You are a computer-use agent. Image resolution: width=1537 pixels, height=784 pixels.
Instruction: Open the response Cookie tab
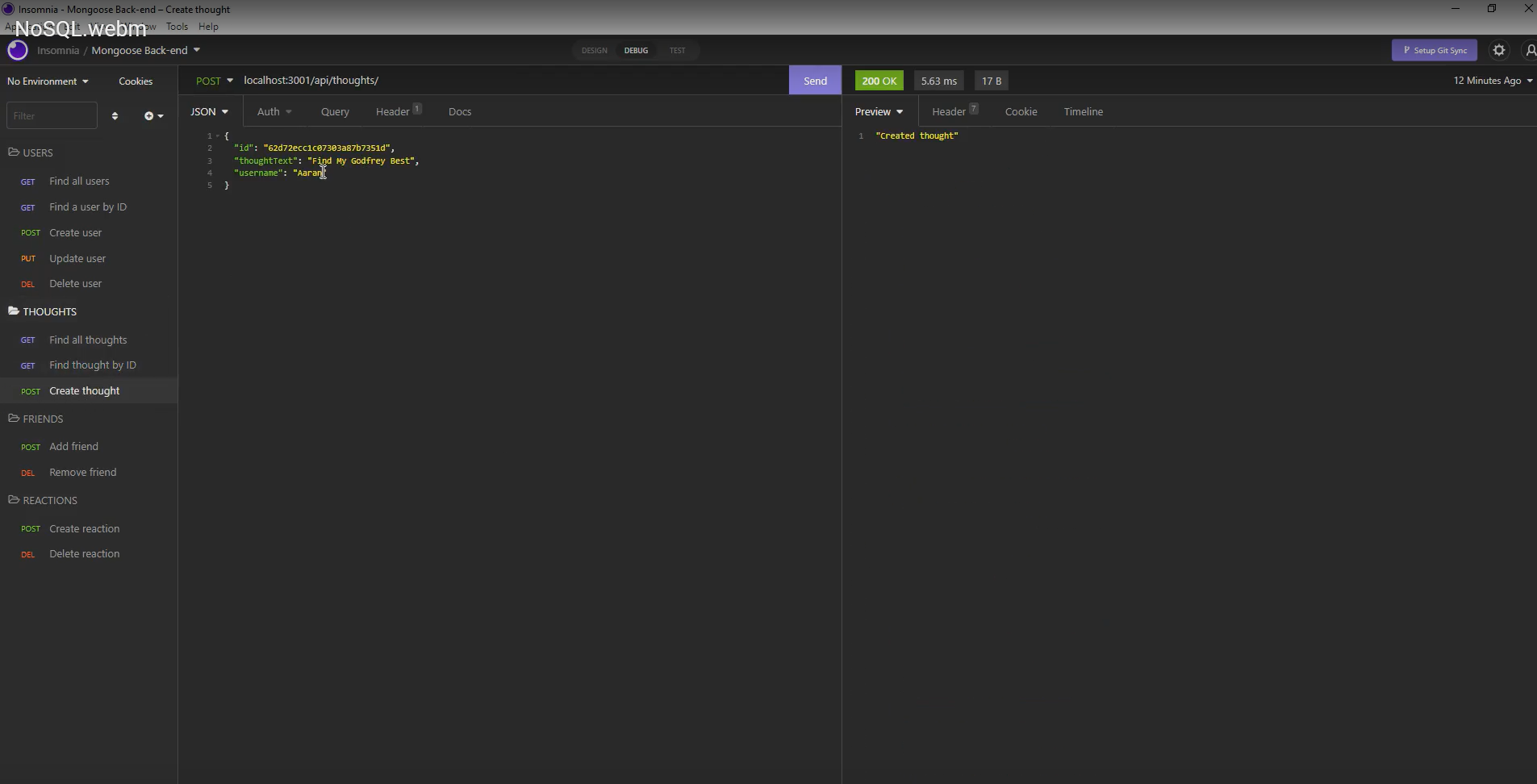tap(1021, 111)
